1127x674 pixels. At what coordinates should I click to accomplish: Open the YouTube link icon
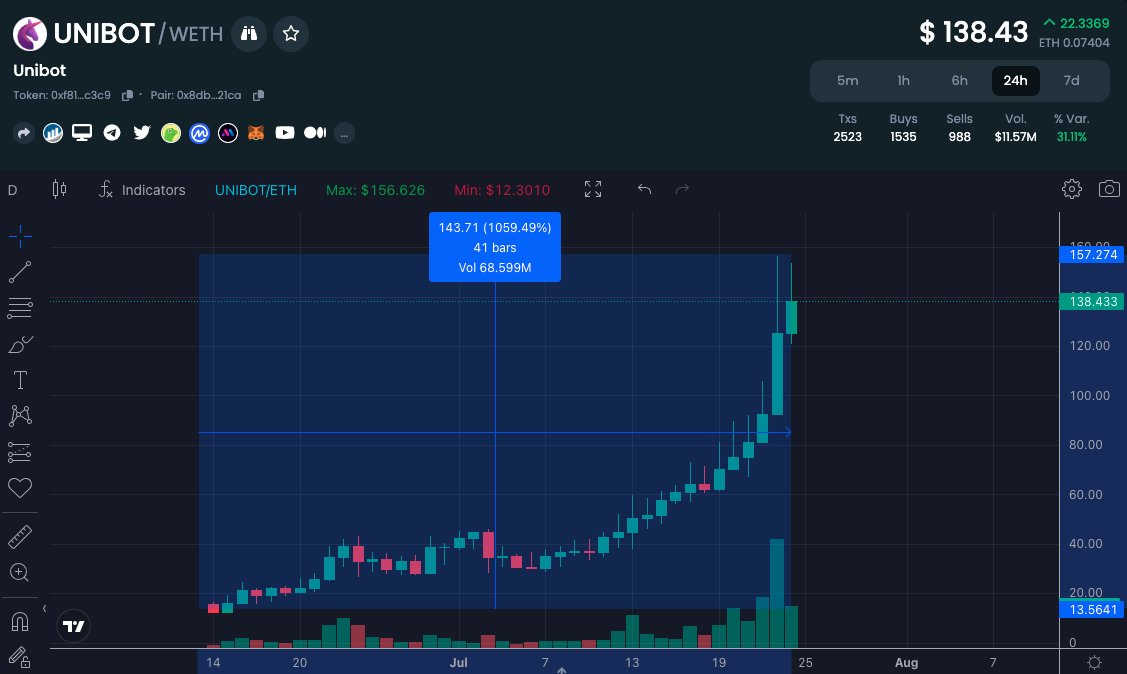pyautogui.click(x=285, y=133)
